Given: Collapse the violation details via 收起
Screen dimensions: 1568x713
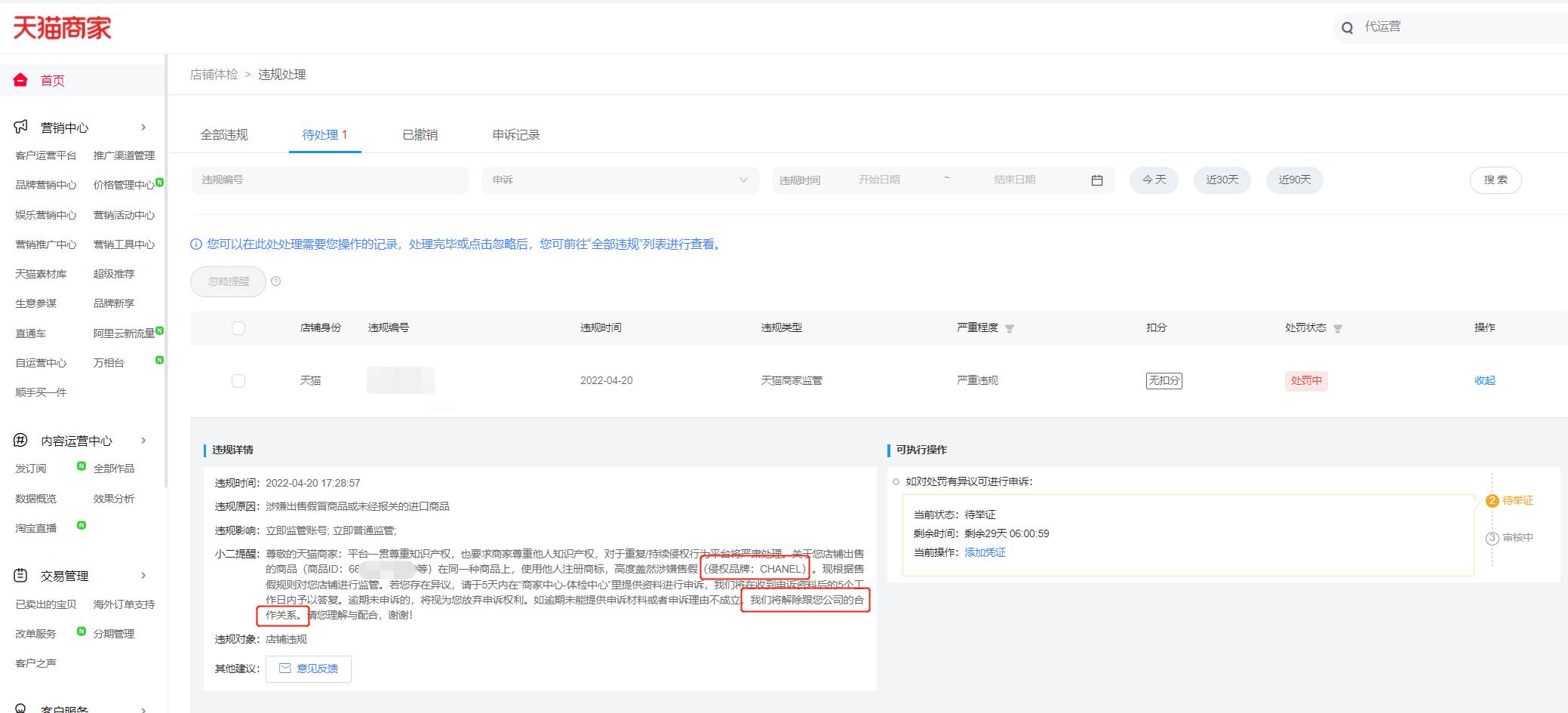Looking at the screenshot, I should pyautogui.click(x=1484, y=380).
